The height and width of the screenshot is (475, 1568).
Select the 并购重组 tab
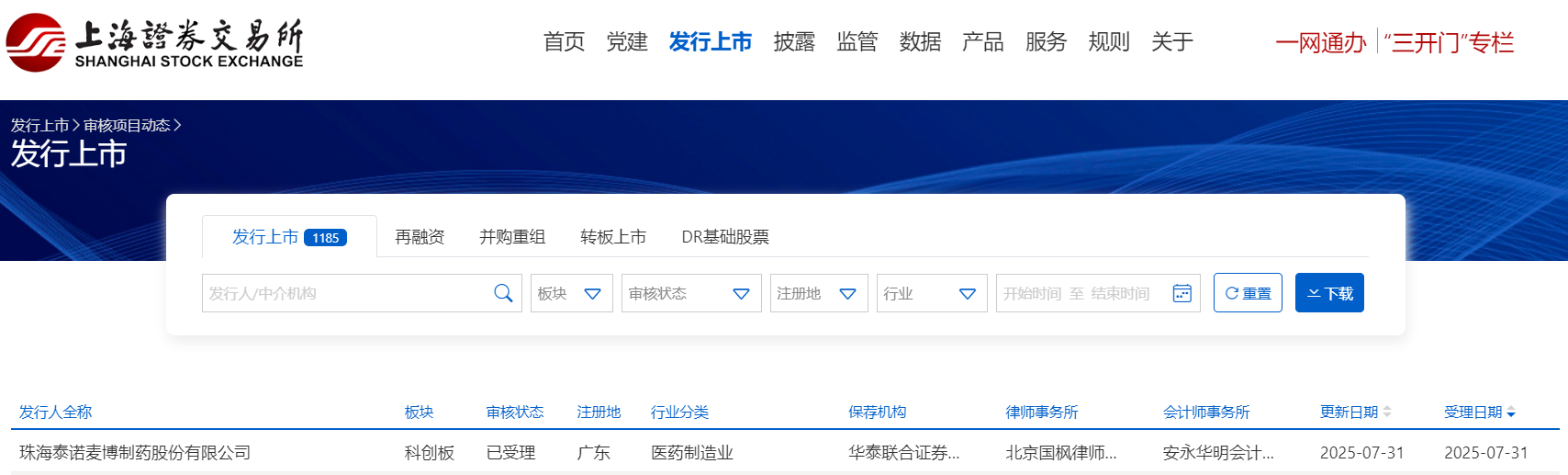[x=512, y=237]
